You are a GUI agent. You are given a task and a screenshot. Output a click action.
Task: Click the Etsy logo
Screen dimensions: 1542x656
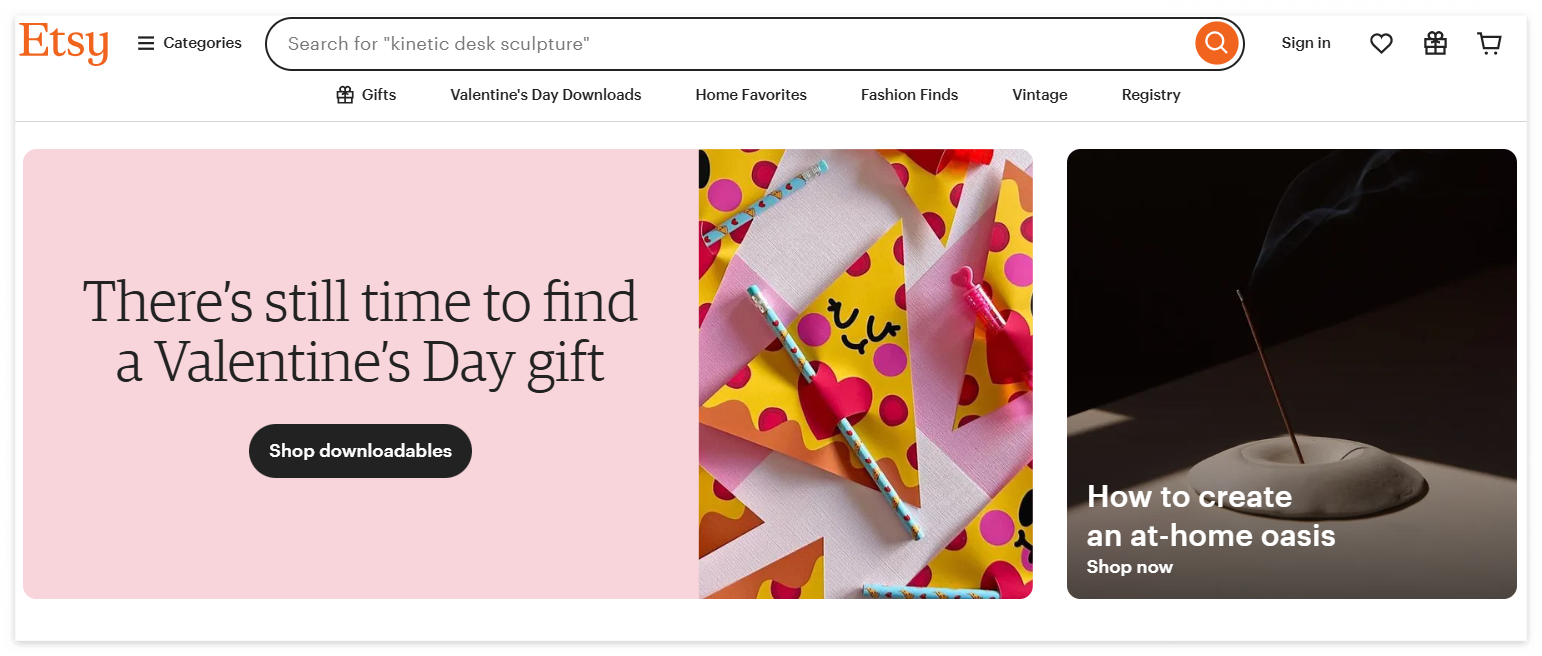click(x=64, y=43)
